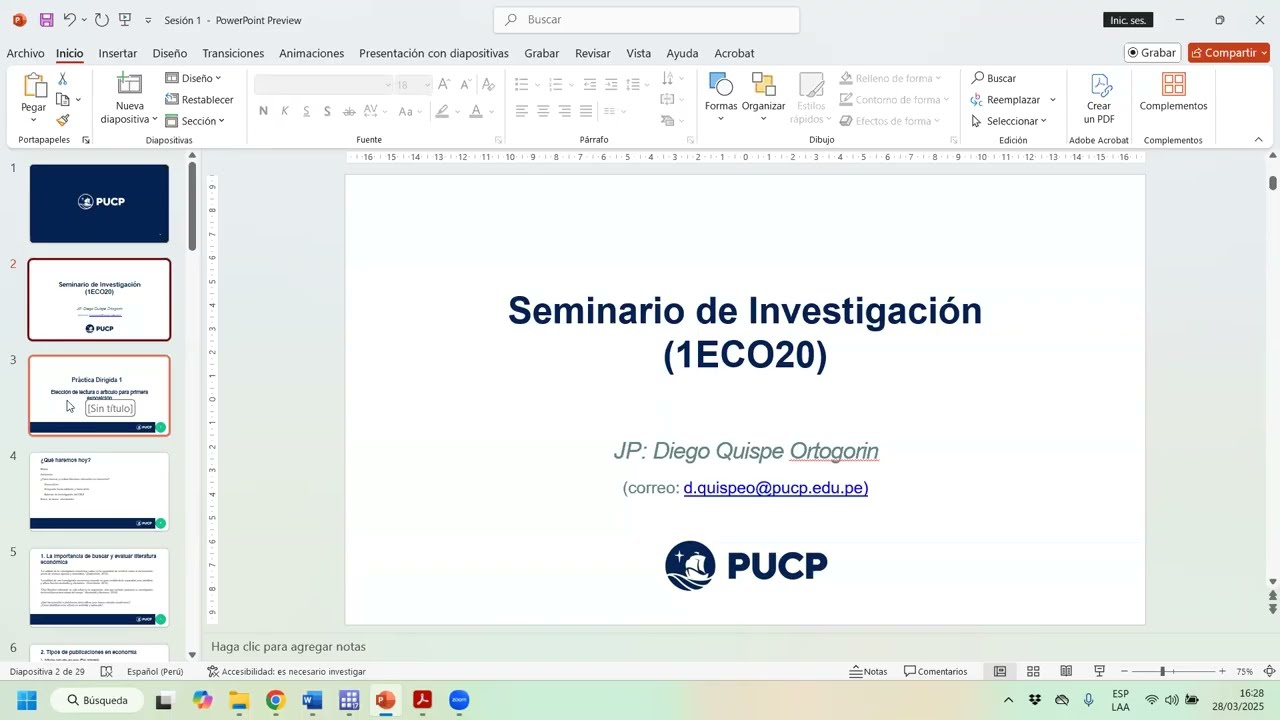Switch to Slide Sorter view icon
The width and height of the screenshot is (1280, 720).
point(1033,671)
